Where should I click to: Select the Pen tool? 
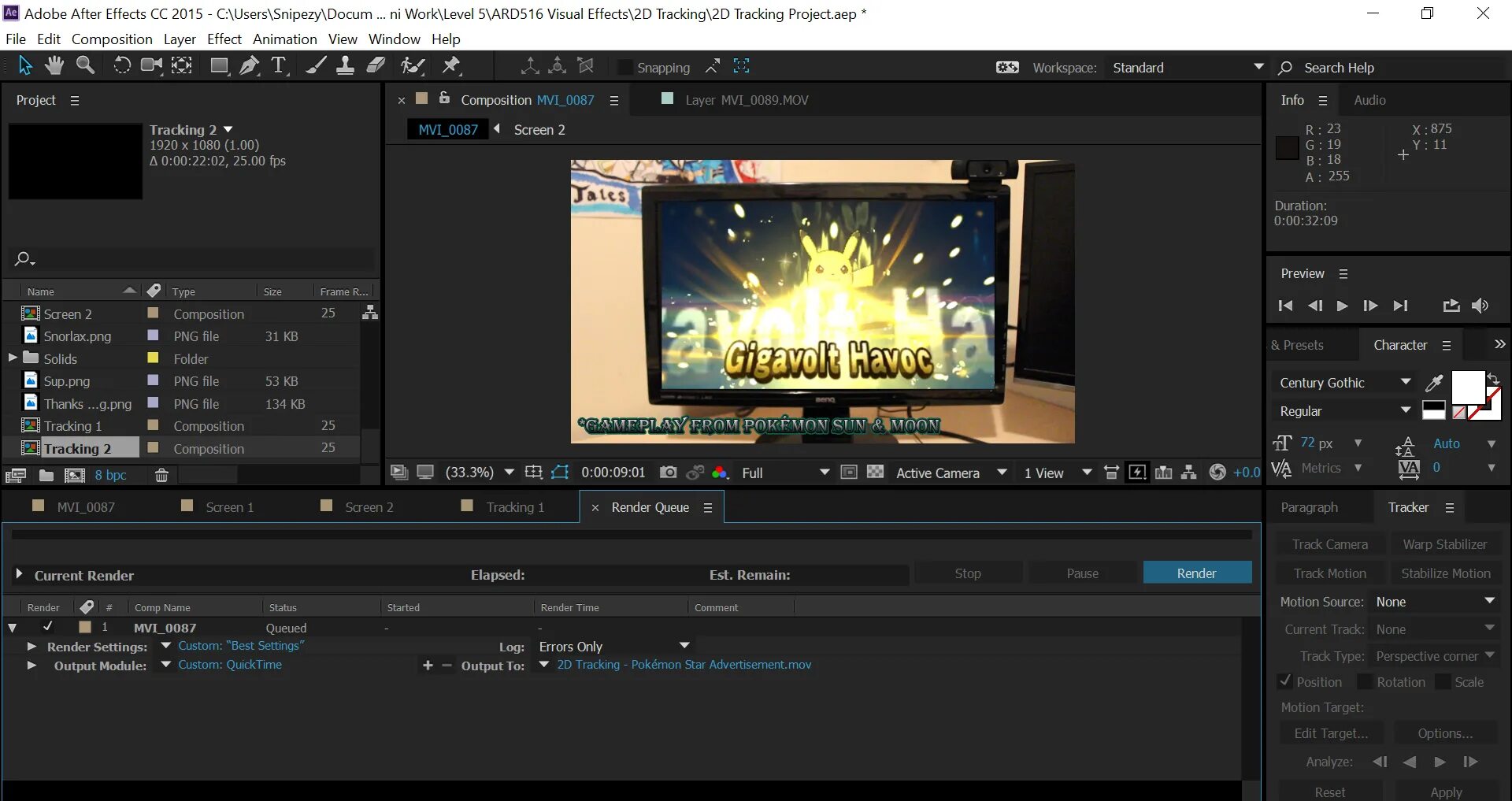pos(250,66)
